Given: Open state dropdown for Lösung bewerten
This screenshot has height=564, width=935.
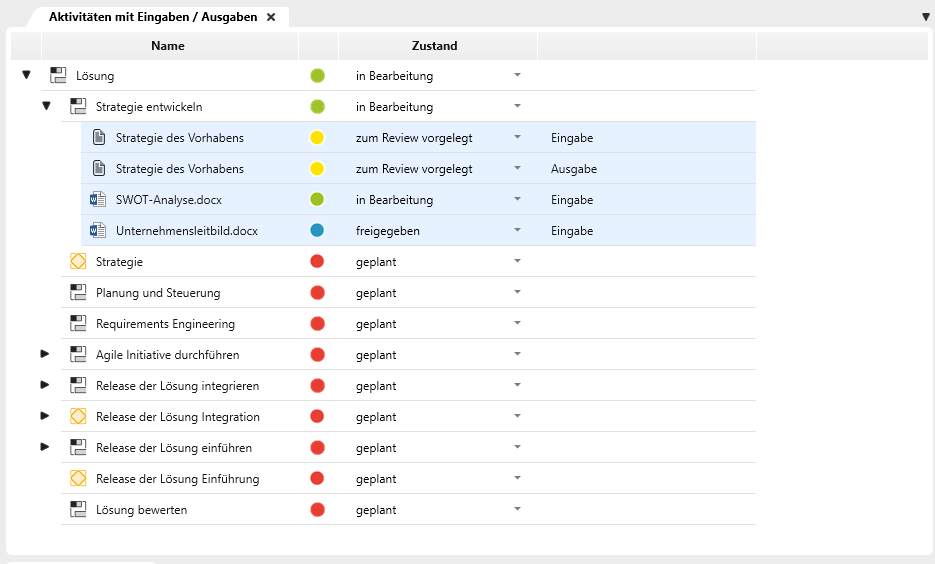Looking at the screenshot, I should click(517, 510).
